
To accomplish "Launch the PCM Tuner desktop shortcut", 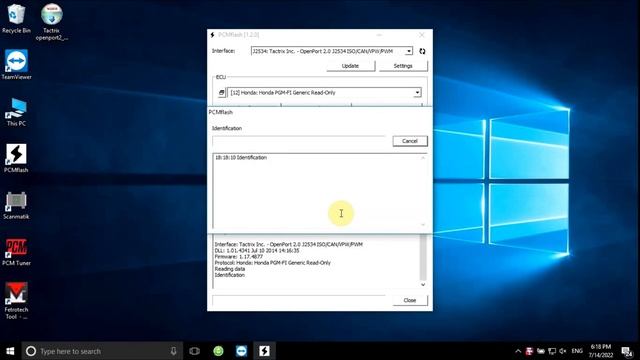I will (x=16, y=252).
